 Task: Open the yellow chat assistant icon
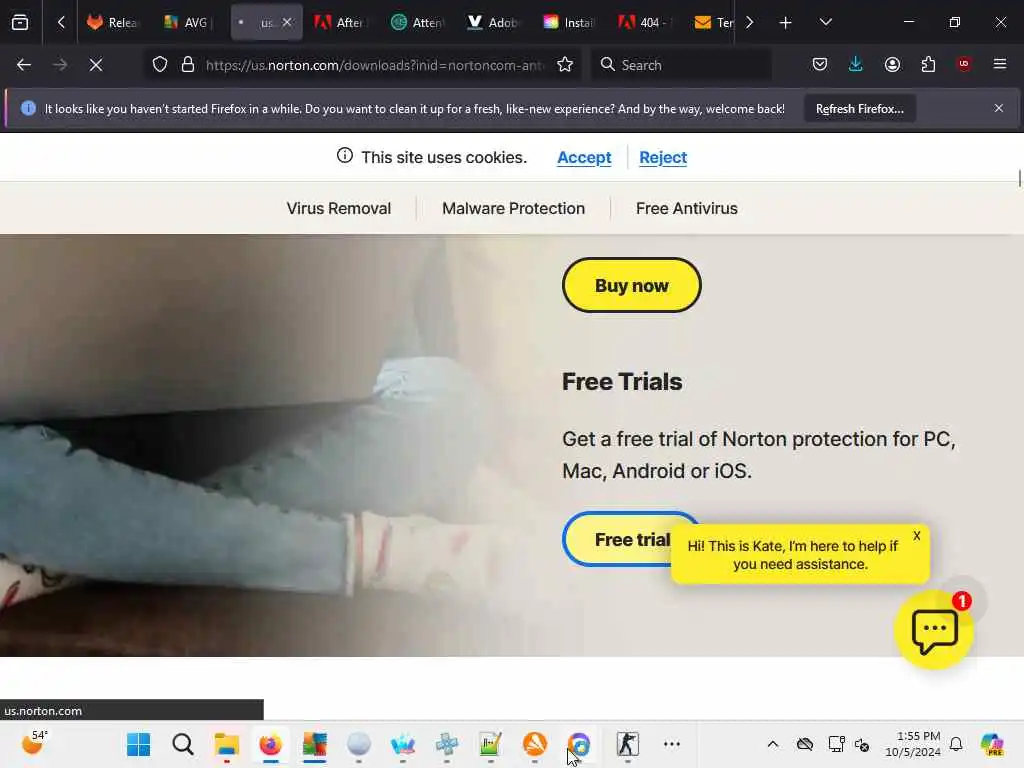934,630
